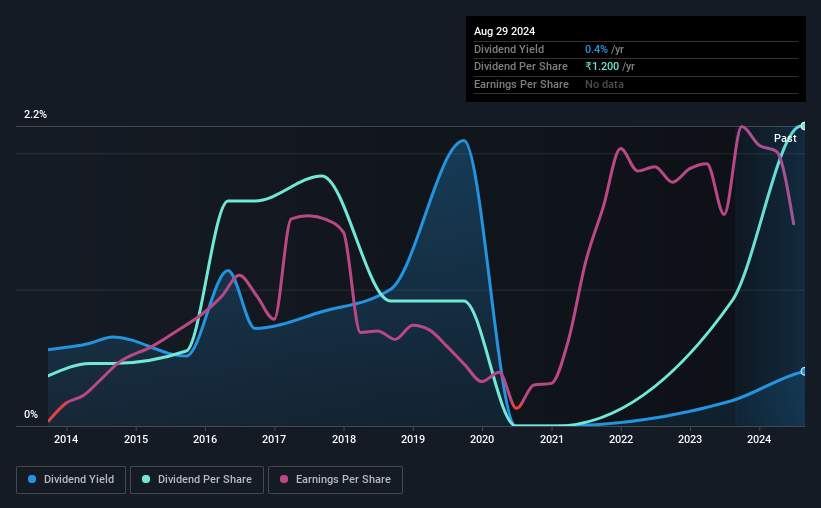Select the 2022 x-axis label
This screenshot has width=821, height=508.
[621, 439]
